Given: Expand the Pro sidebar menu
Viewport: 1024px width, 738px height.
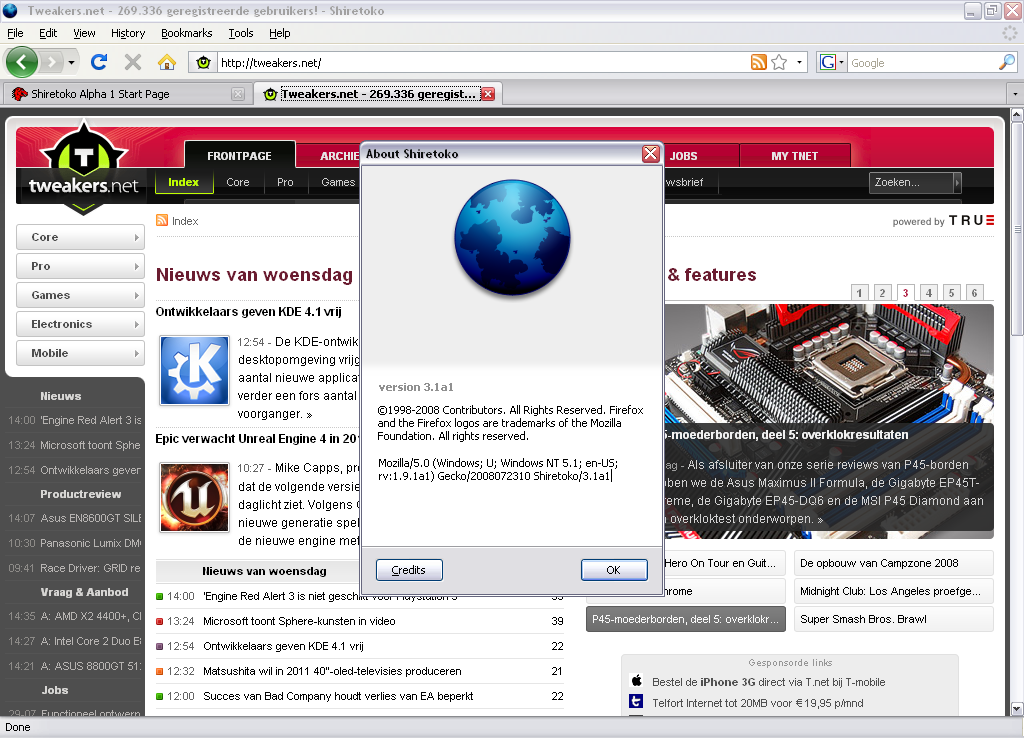Looking at the screenshot, I should [x=80, y=266].
